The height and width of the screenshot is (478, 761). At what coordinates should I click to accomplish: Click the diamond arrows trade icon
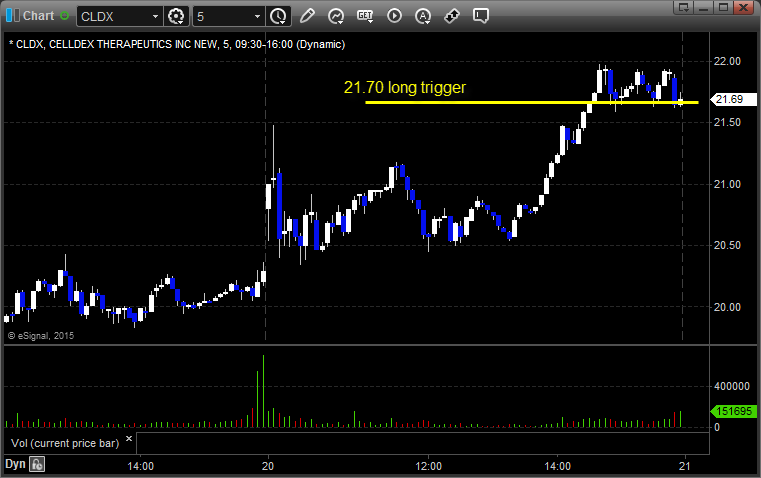(x=452, y=16)
